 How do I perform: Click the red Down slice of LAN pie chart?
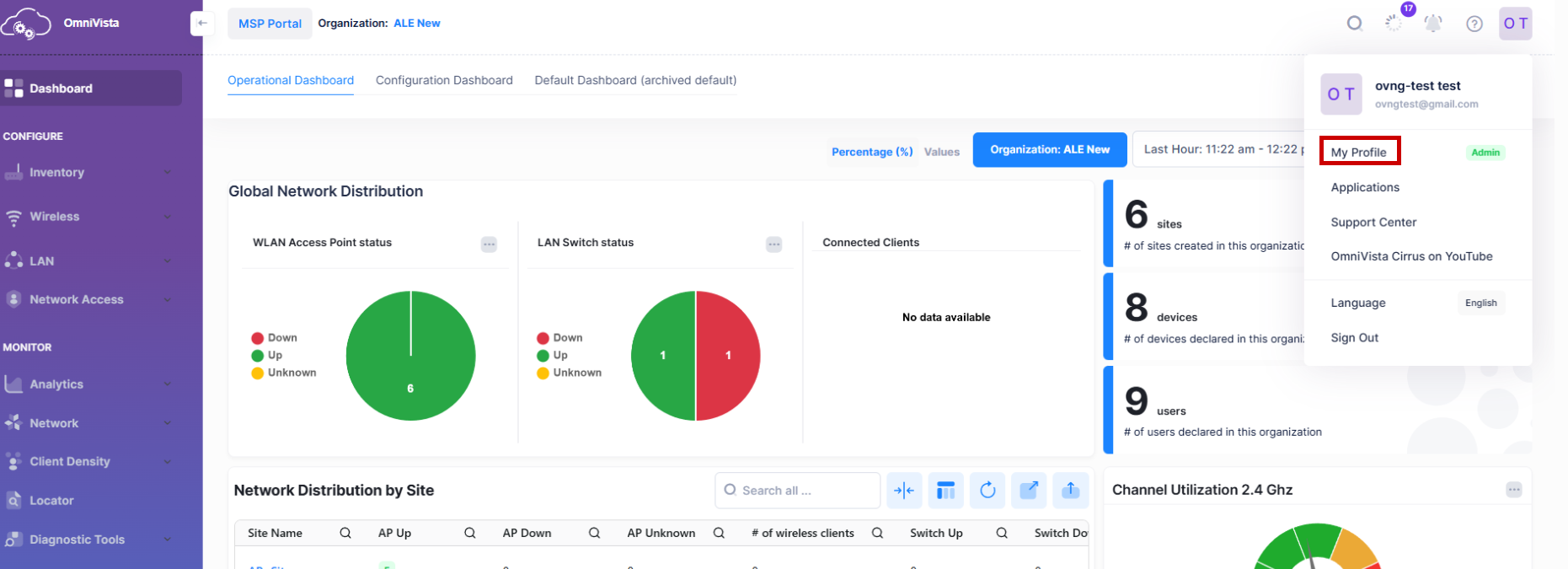pos(729,356)
